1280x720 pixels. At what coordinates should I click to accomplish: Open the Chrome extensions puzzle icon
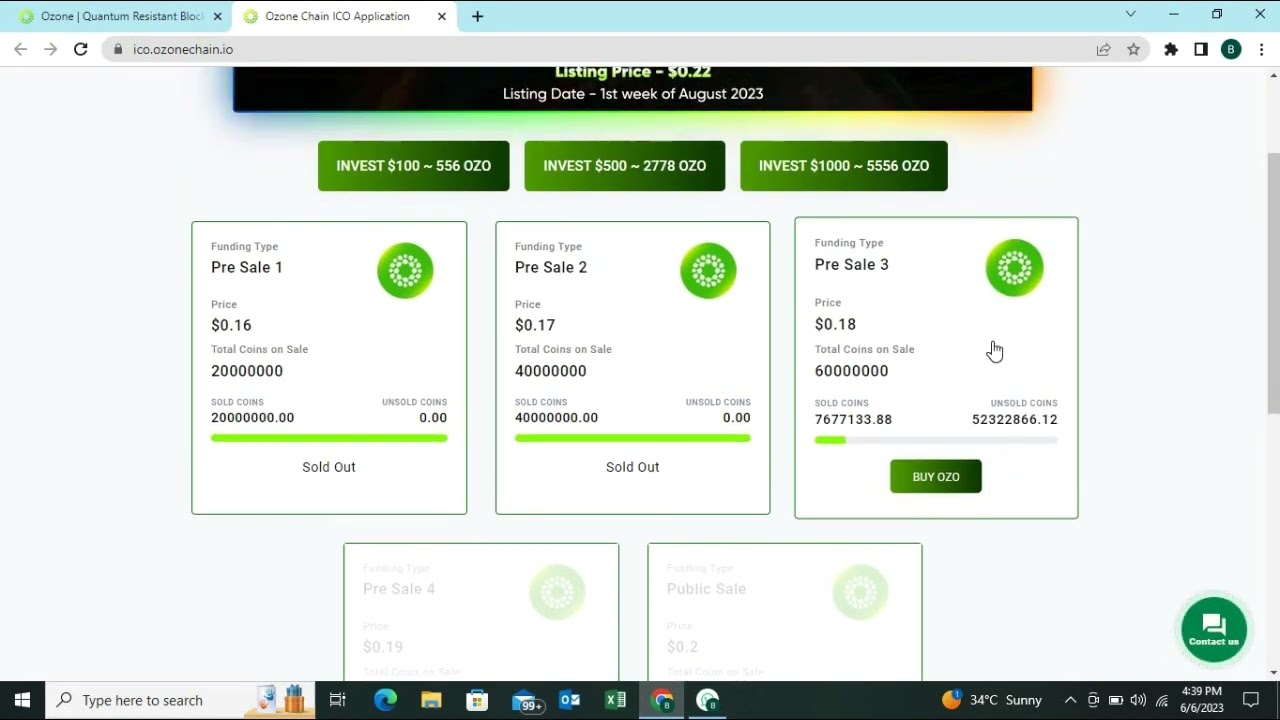click(1171, 49)
